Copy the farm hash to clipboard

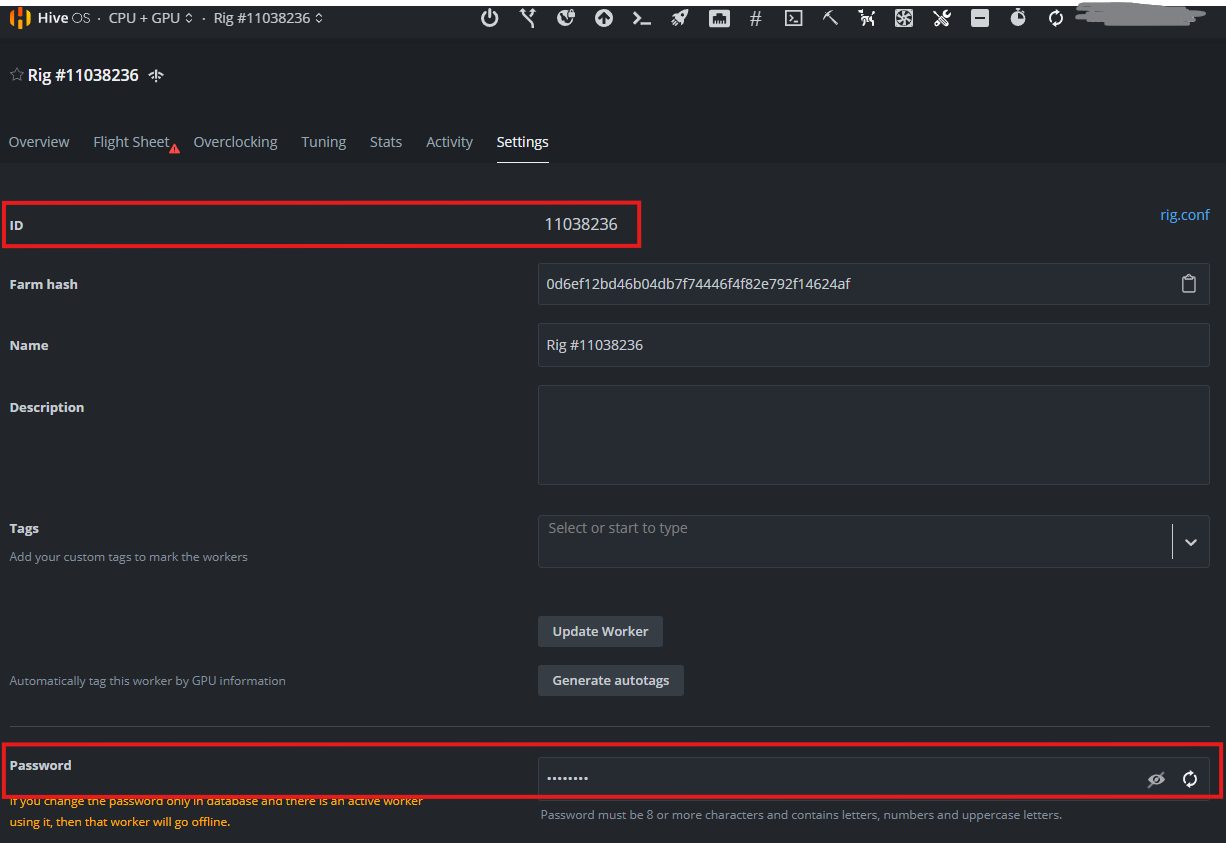(x=1189, y=284)
